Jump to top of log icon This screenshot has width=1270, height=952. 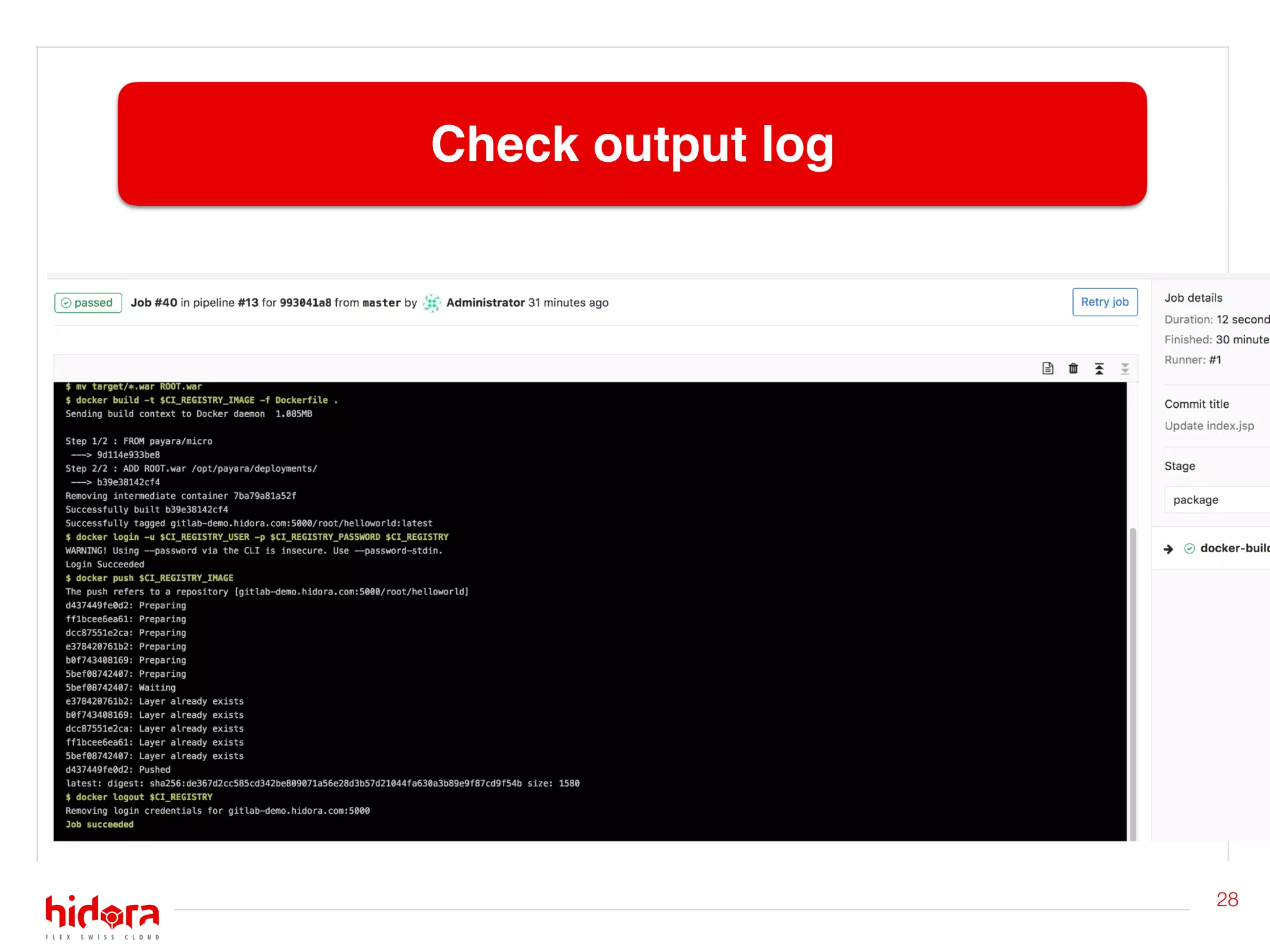point(1099,369)
